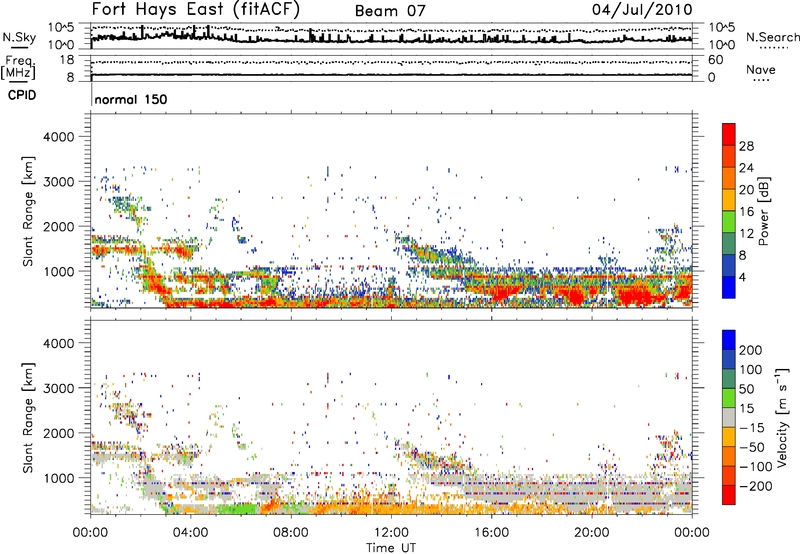Click the date '04/Jul/2010'

point(642,10)
